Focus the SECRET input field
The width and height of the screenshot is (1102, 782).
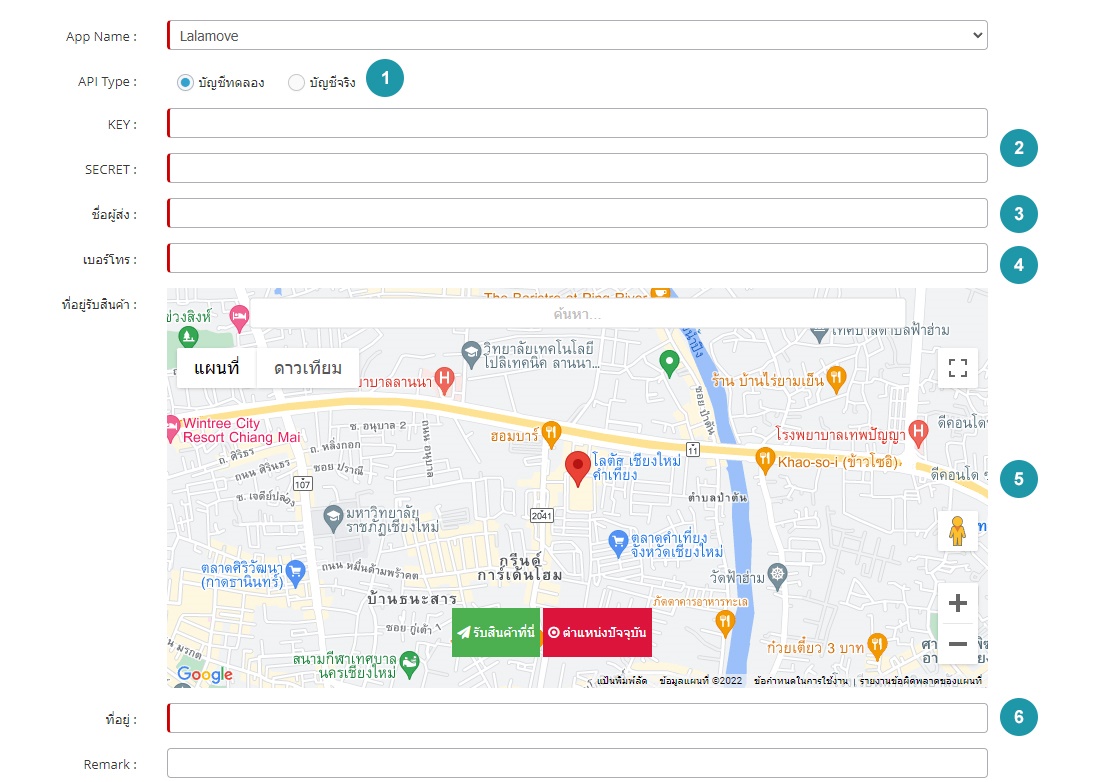[577, 169]
